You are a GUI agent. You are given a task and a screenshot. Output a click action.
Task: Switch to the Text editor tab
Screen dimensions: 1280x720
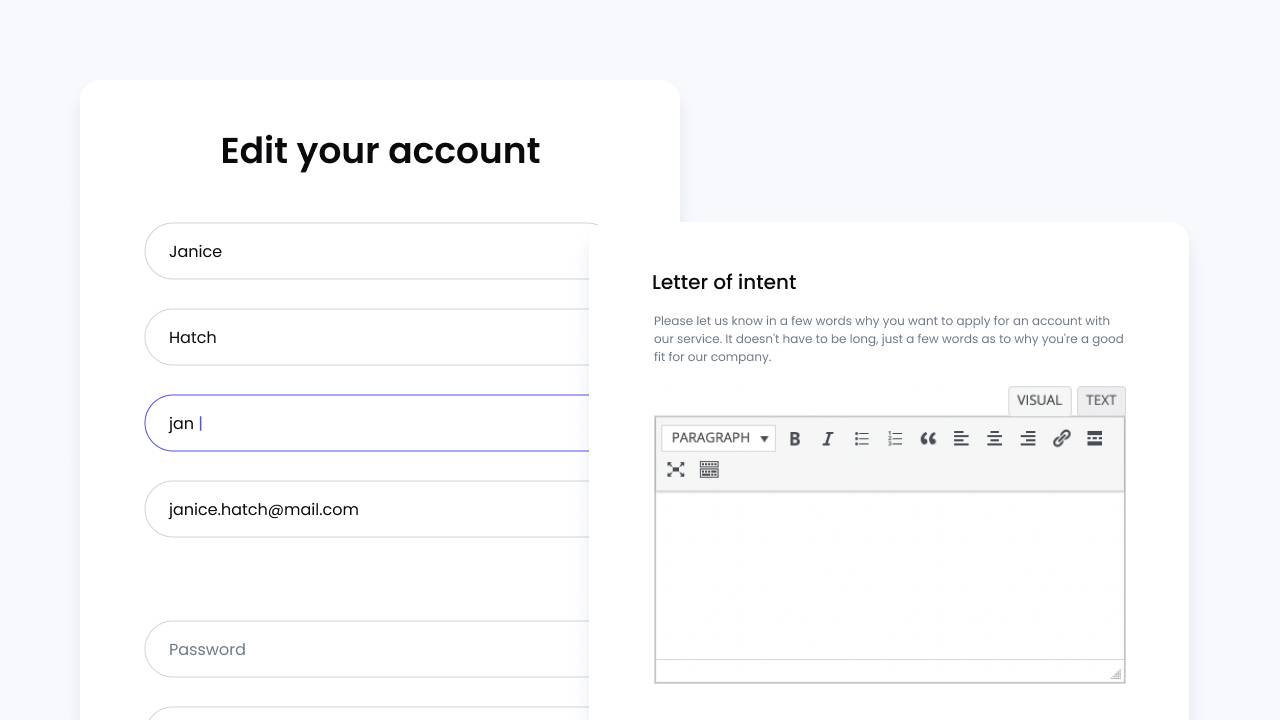[1101, 400]
